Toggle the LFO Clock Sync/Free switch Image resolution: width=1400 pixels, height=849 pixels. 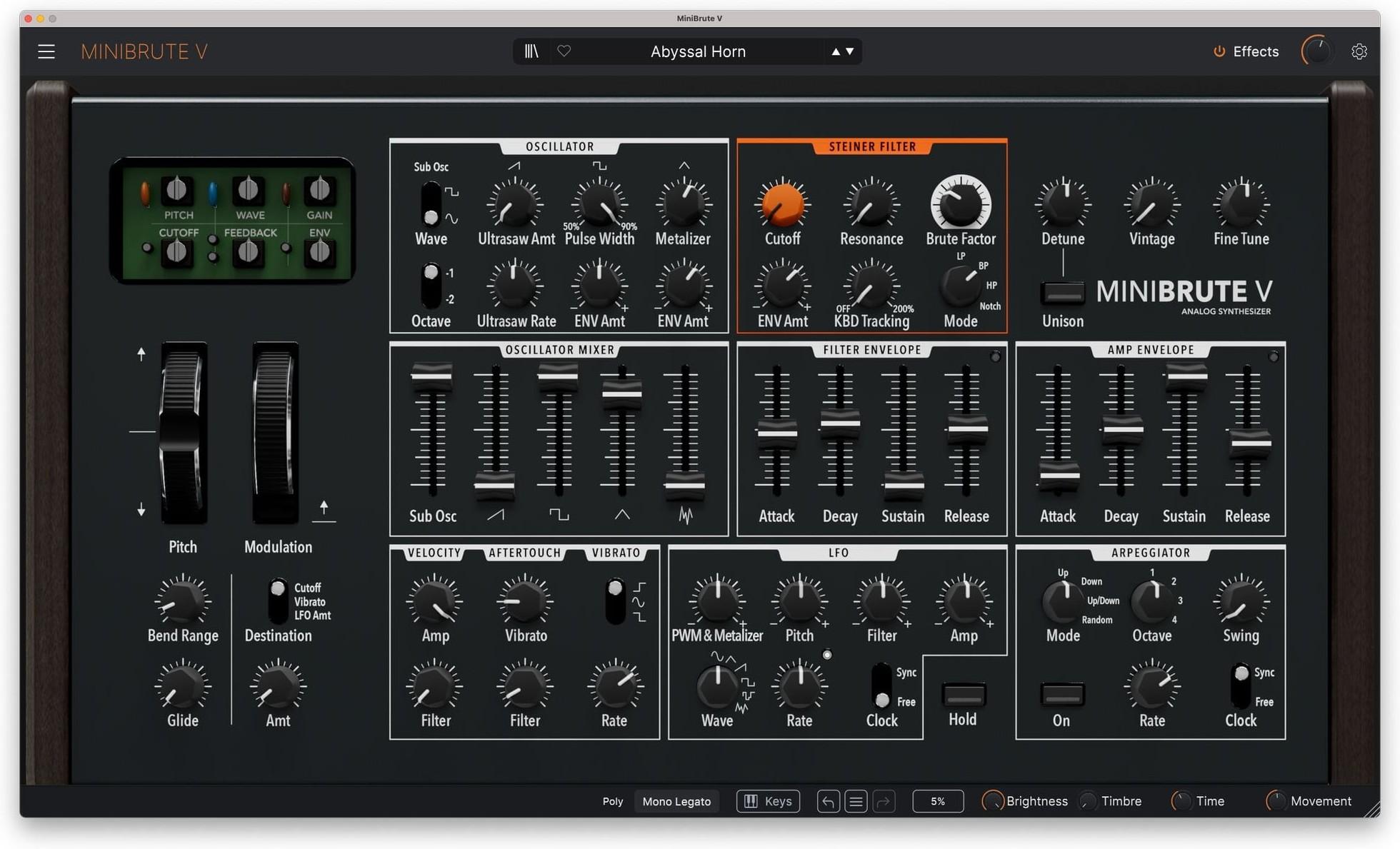[882, 685]
